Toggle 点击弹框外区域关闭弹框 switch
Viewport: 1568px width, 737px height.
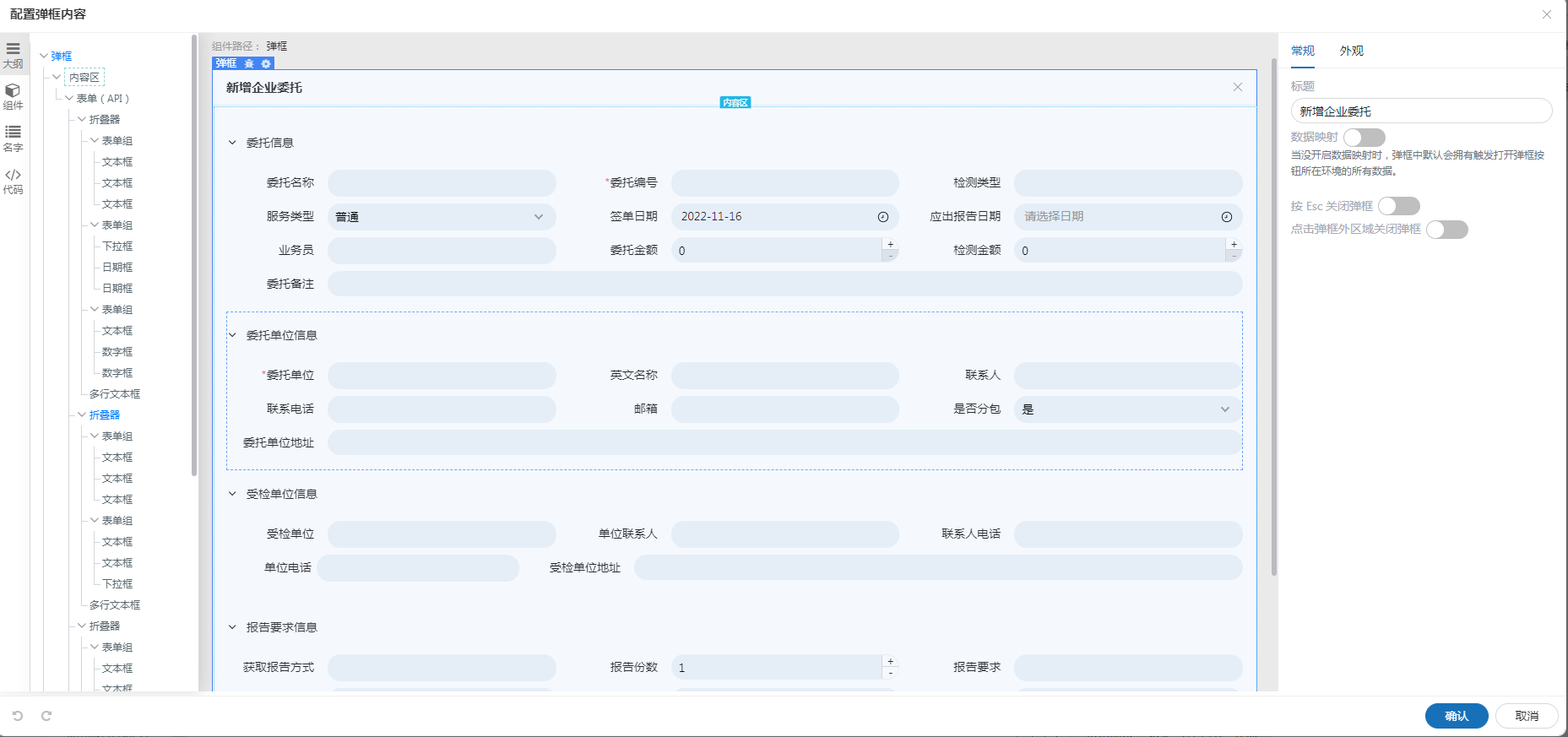1446,230
